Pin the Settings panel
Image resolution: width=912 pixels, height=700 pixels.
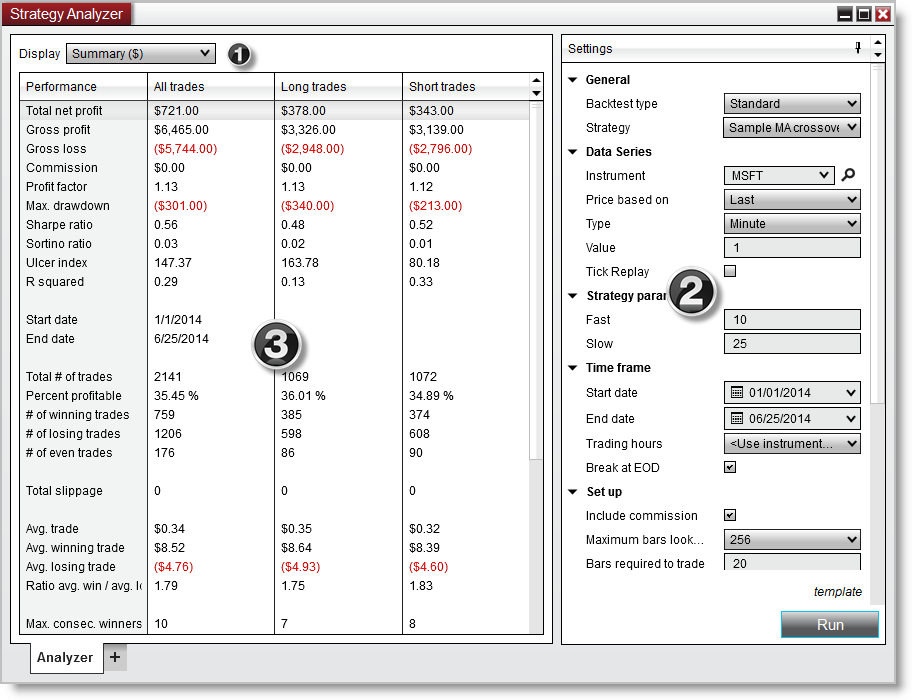pyautogui.click(x=857, y=47)
